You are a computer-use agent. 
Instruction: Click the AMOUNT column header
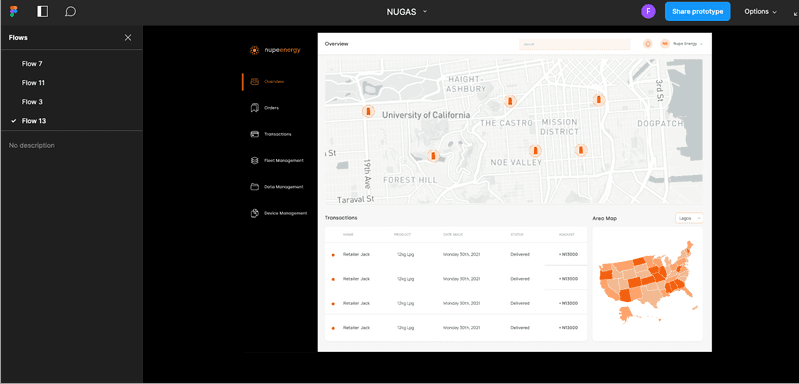566,235
